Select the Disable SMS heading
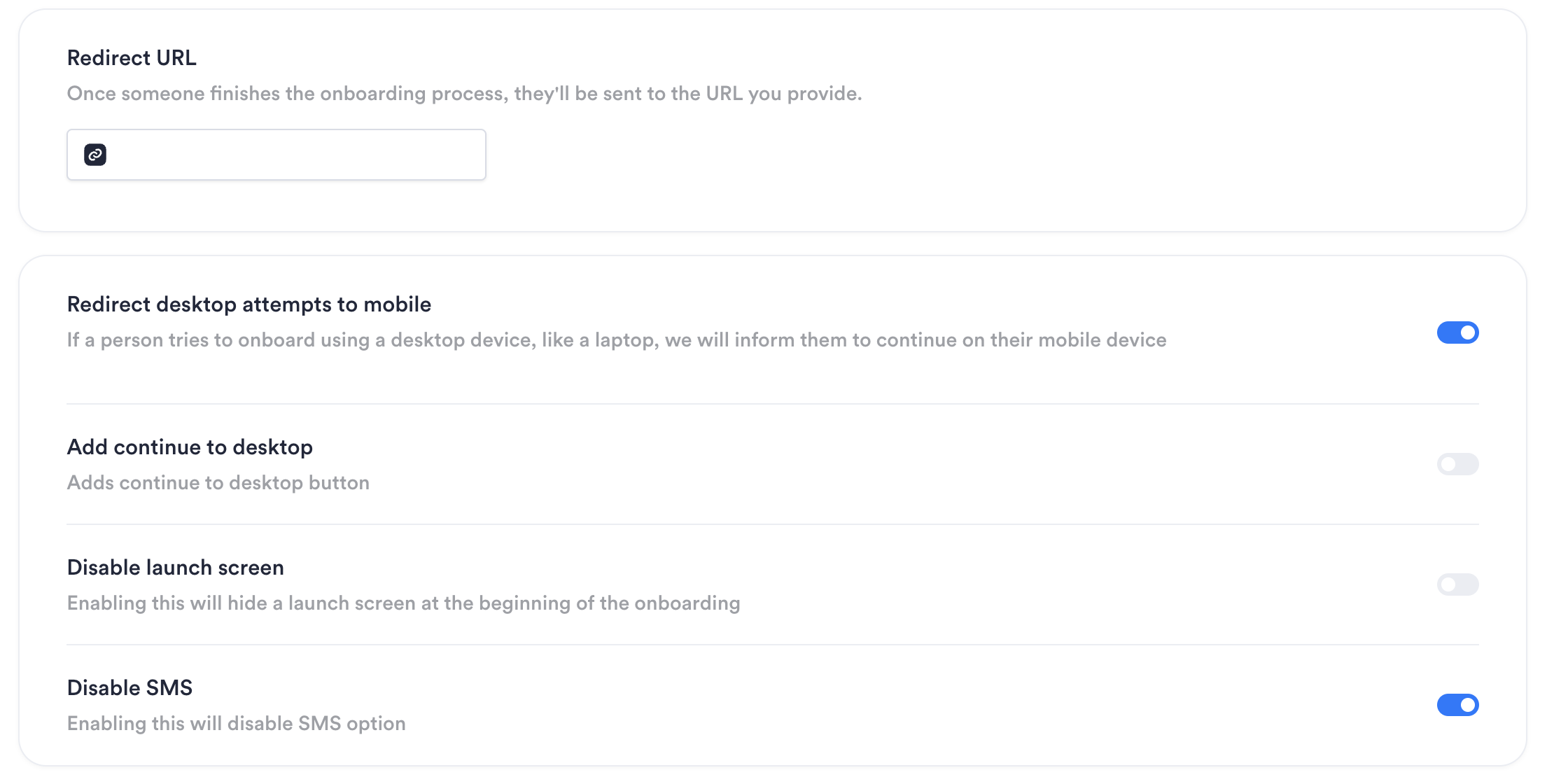1547x784 pixels. coord(129,688)
